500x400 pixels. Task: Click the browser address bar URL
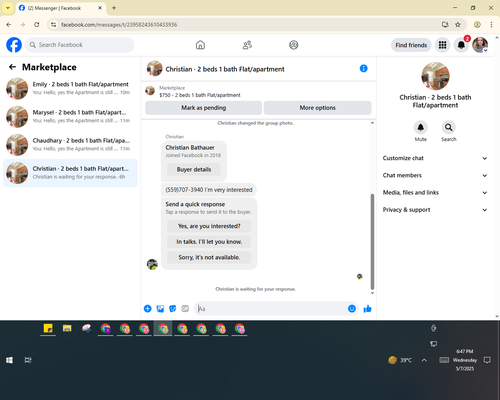pos(119,25)
